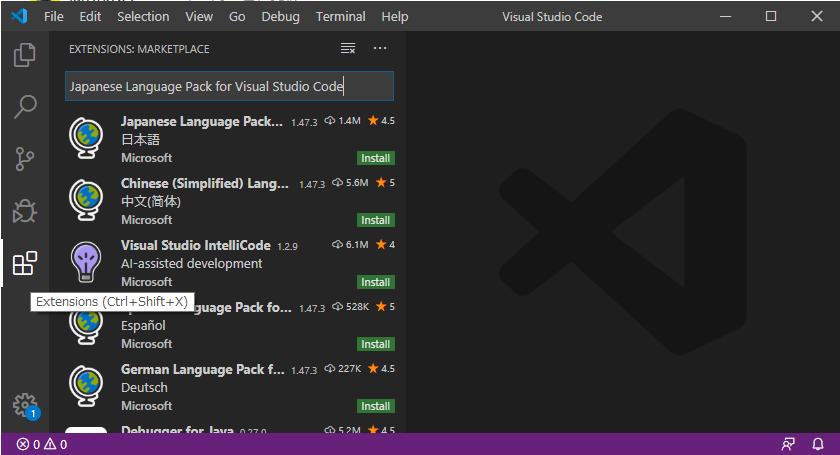Click AI-assisted development description

coord(192,264)
